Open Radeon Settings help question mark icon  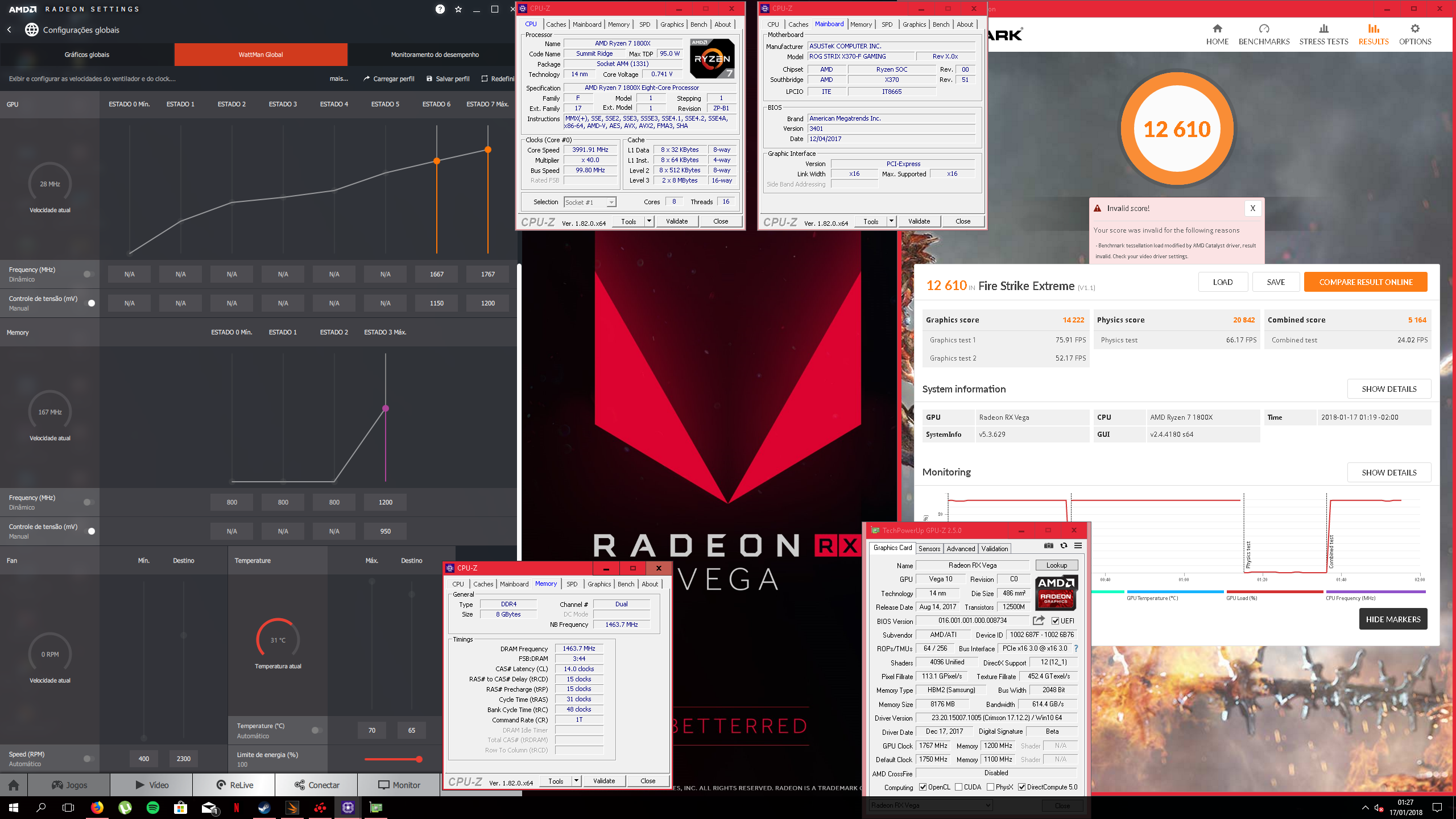pyautogui.click(x=440, y=9)
